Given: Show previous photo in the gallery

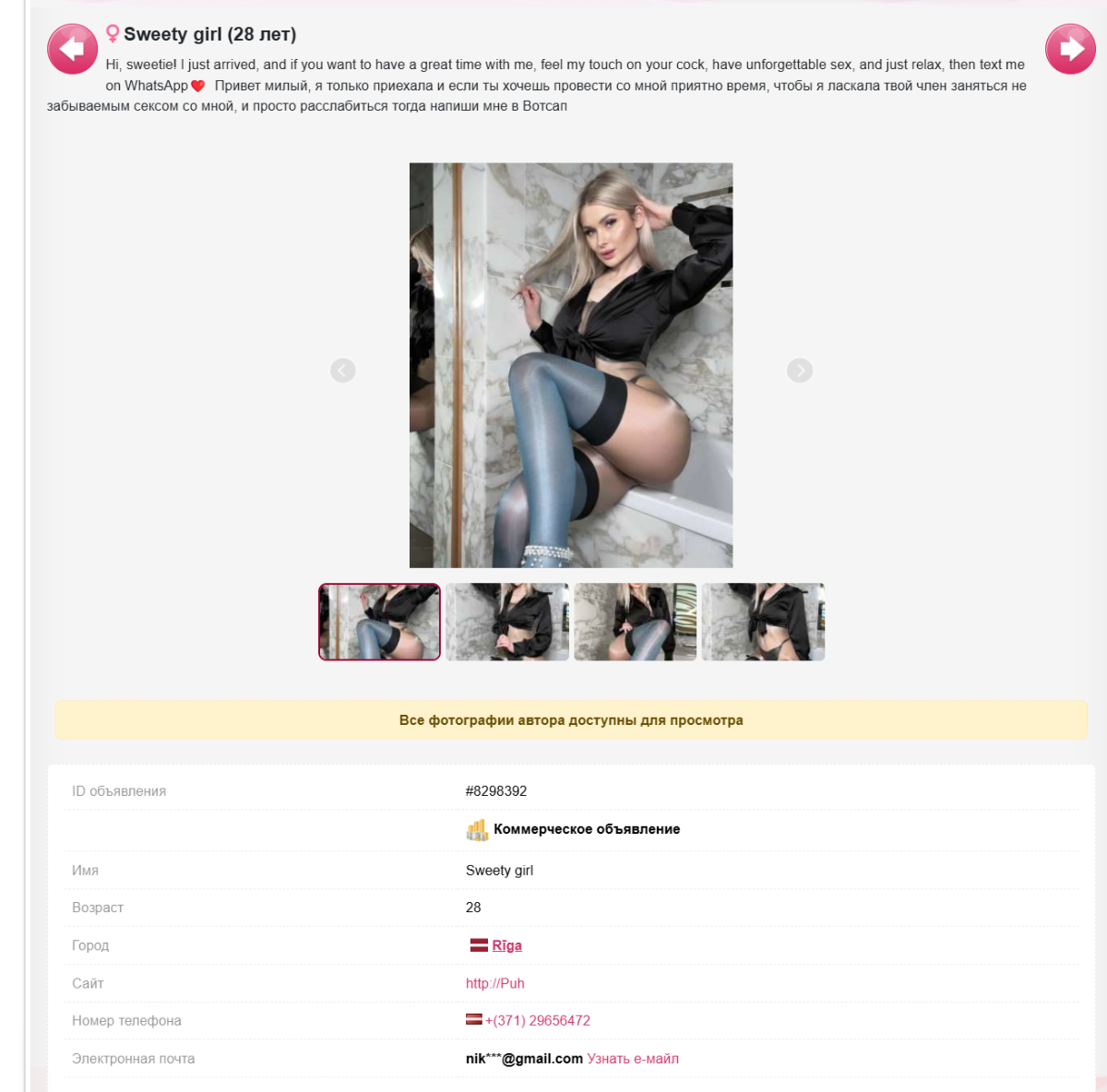Looking at the screenshot, I should point(343,371).
